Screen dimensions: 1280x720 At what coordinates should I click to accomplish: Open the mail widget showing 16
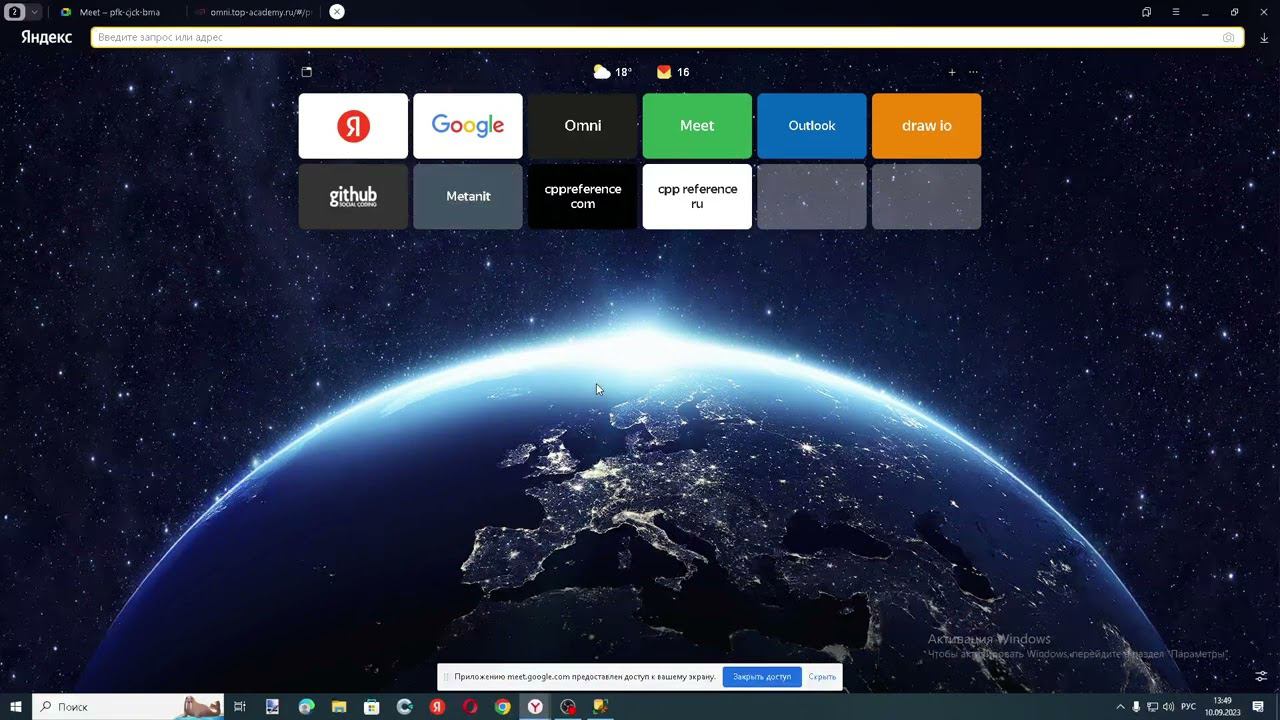(673, 72)
